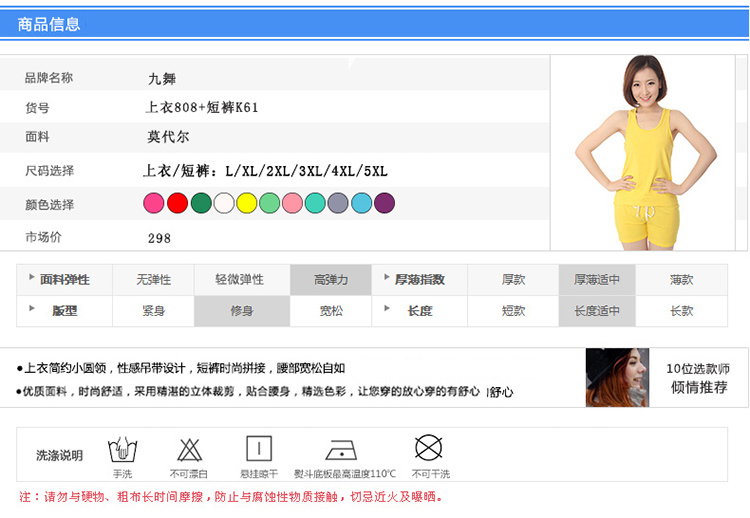This screenshot has width=750, height=518.
Task: Expand the 版型 row arrow
Action: click(32, 309)
